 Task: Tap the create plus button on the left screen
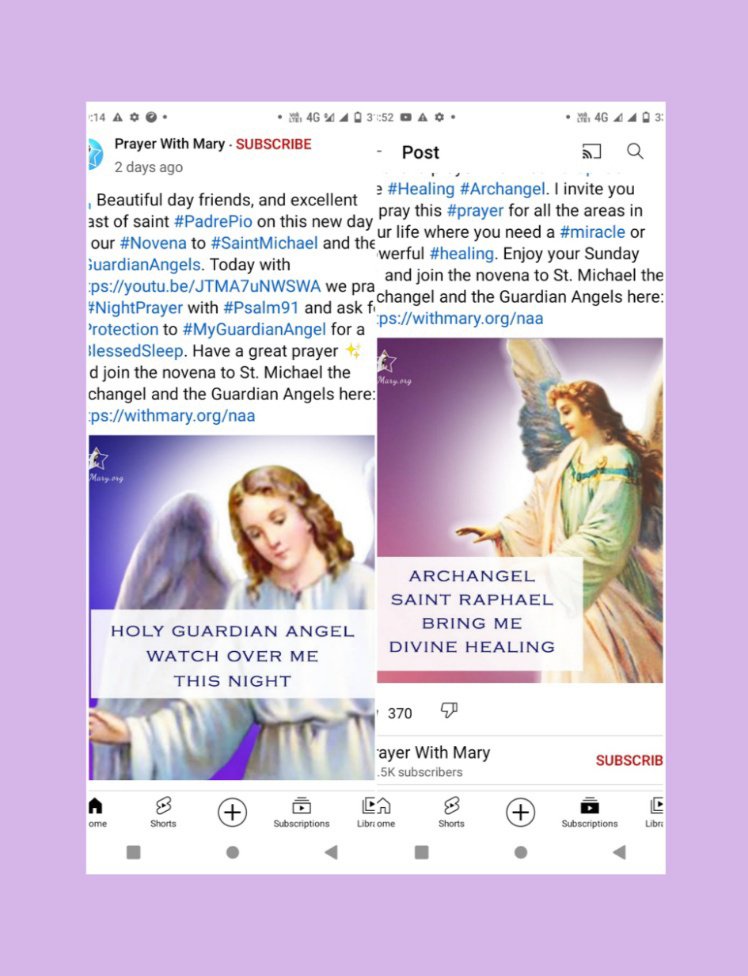click(x=232, y=812)
